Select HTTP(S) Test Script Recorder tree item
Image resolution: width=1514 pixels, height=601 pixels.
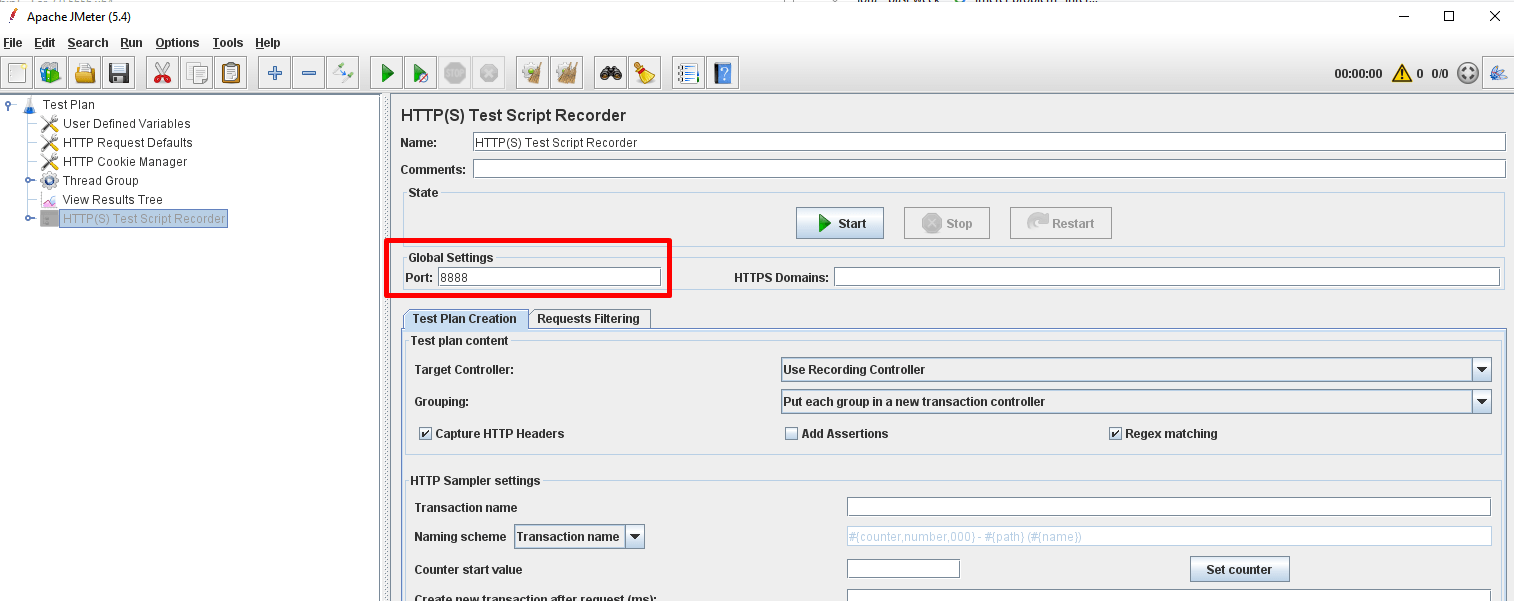pyautogui.click(x=144, y=219)
